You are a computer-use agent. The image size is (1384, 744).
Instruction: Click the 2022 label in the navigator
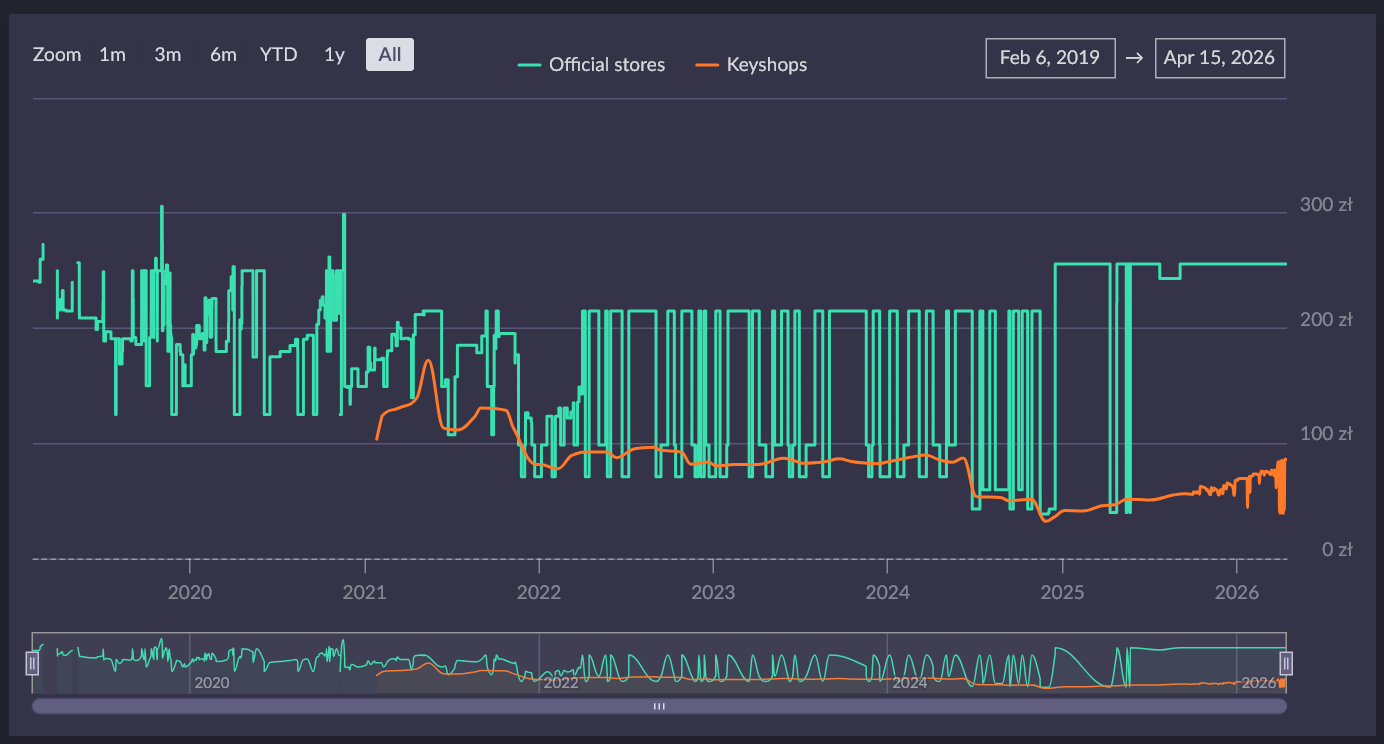coord(560,683)
